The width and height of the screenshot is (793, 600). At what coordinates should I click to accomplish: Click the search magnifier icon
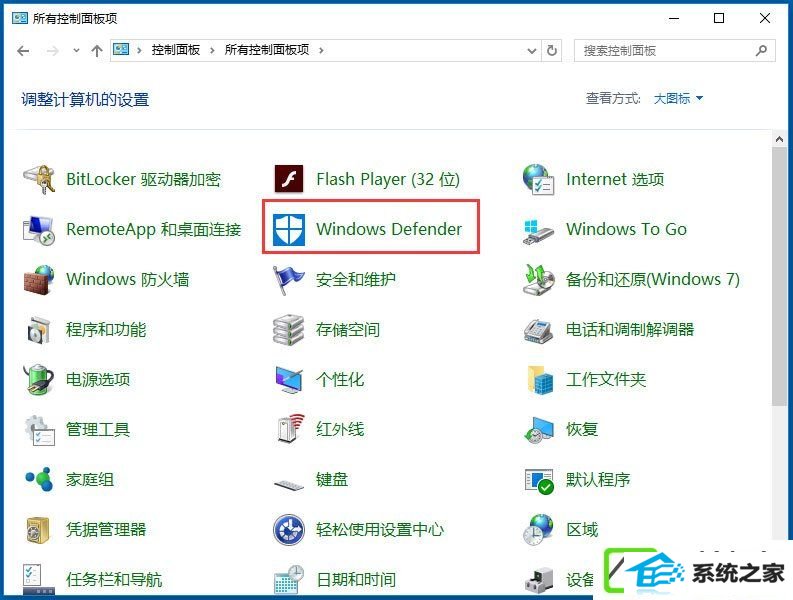pos(761,50)
